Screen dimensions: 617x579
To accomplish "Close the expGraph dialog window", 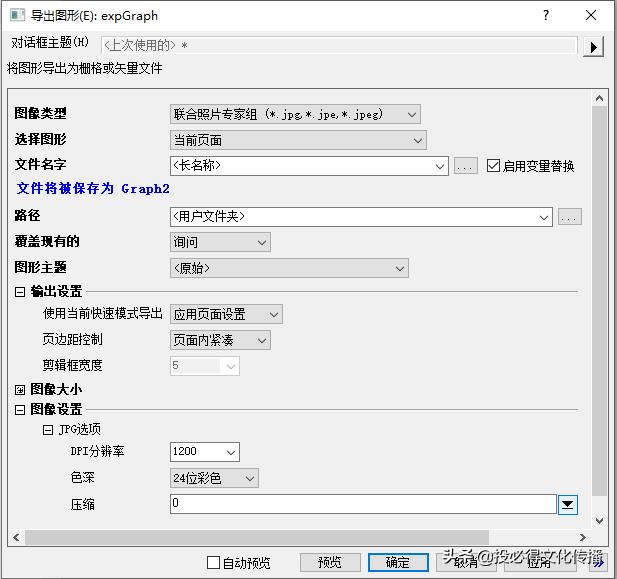I will pyautogui.click(x=591, y=15).
